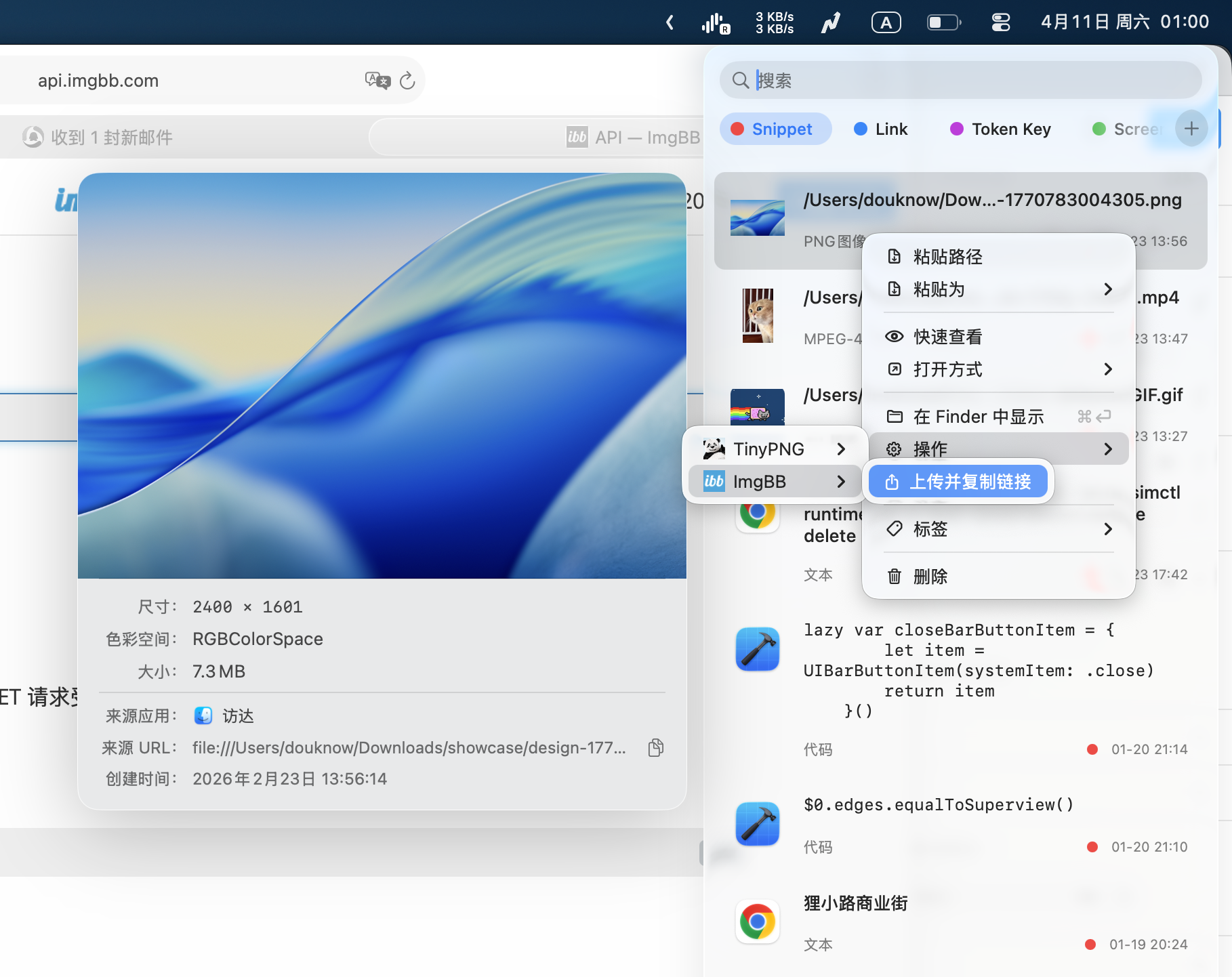The image size is (1232, 977).
Task: Toggle the Snippet filter tag
Action: [x=775, y=129]
